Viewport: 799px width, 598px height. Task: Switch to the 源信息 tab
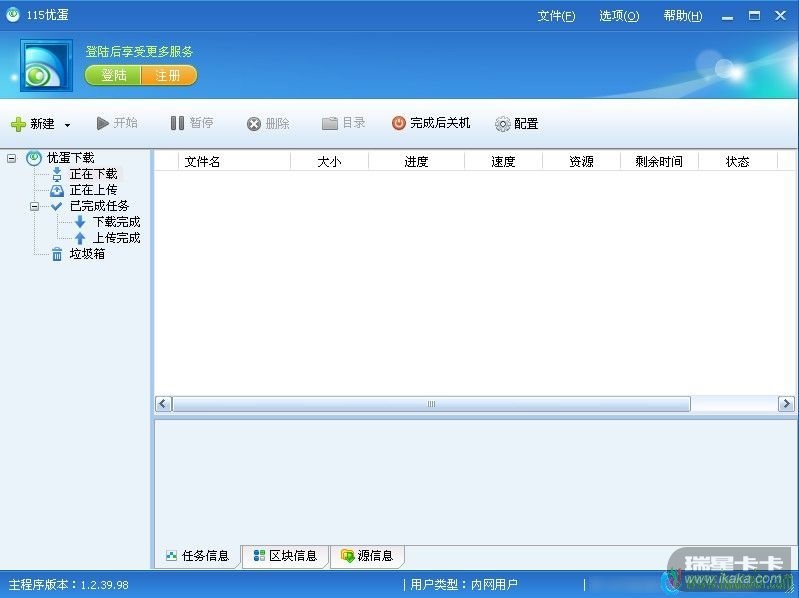click(367, 556)
